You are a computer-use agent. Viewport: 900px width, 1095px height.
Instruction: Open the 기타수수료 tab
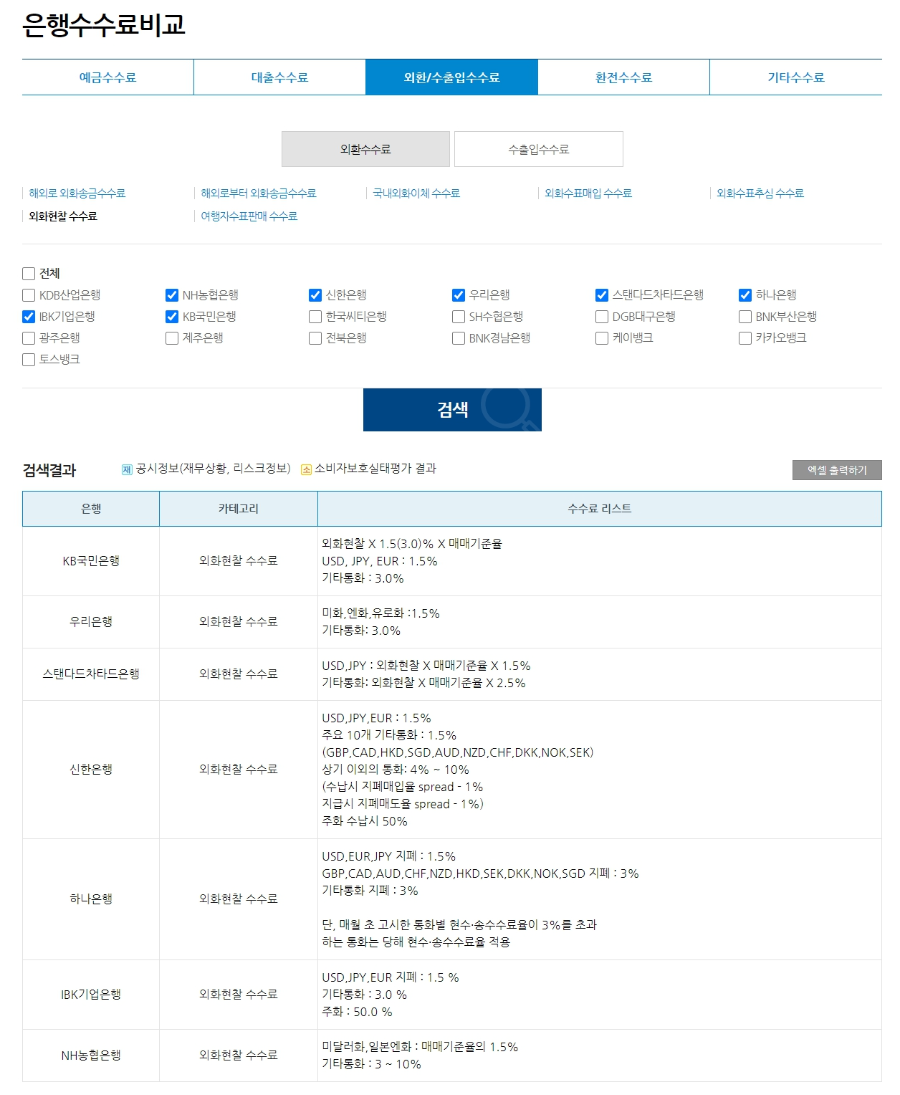point(796,78)
